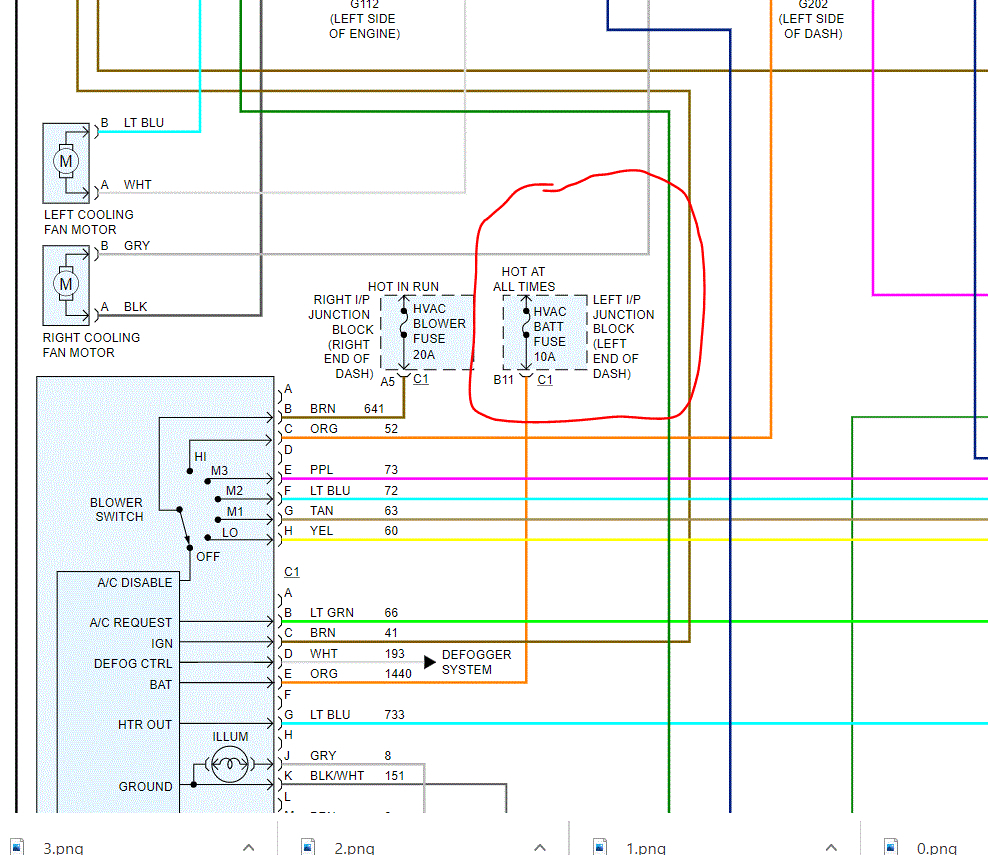Click the underlined C1 label under B11 fuse
988x855 pixels.
click(545, 380)
